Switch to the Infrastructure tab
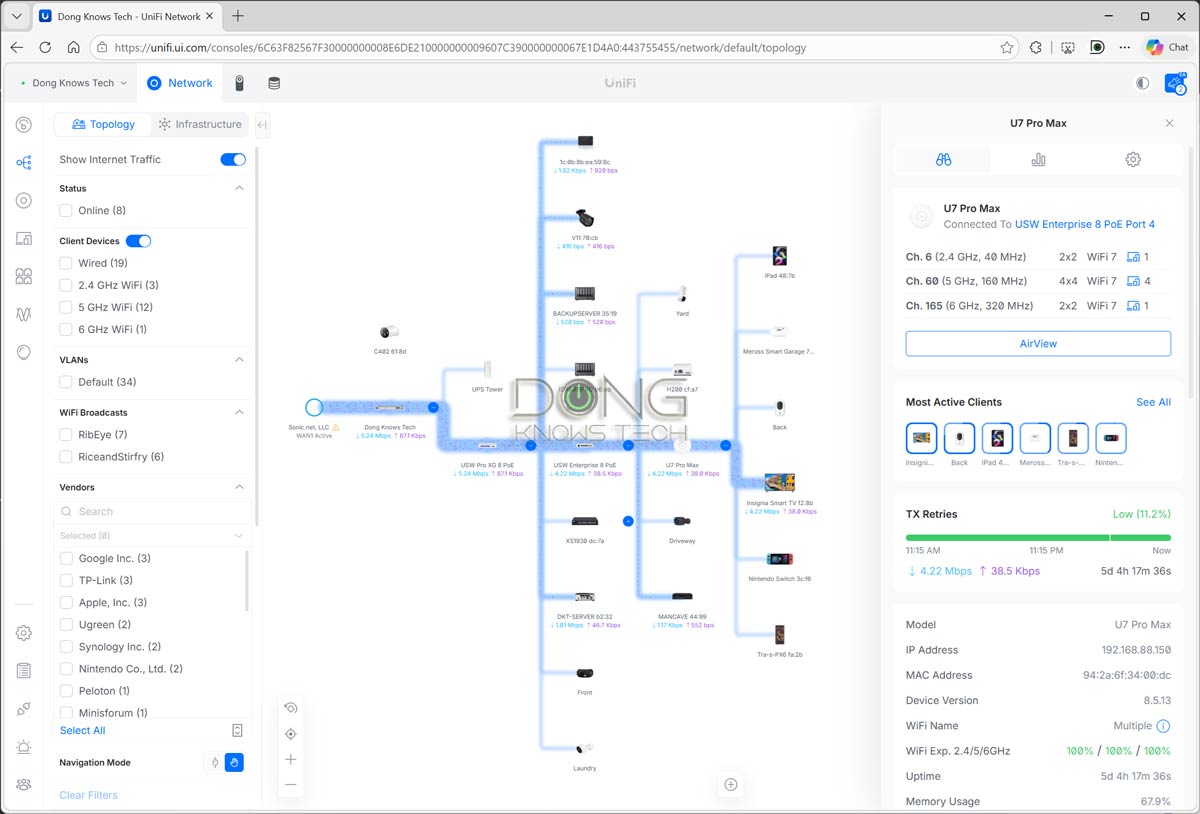The image size is (1200, 814). pyautogui.click(x=199, y=124)
